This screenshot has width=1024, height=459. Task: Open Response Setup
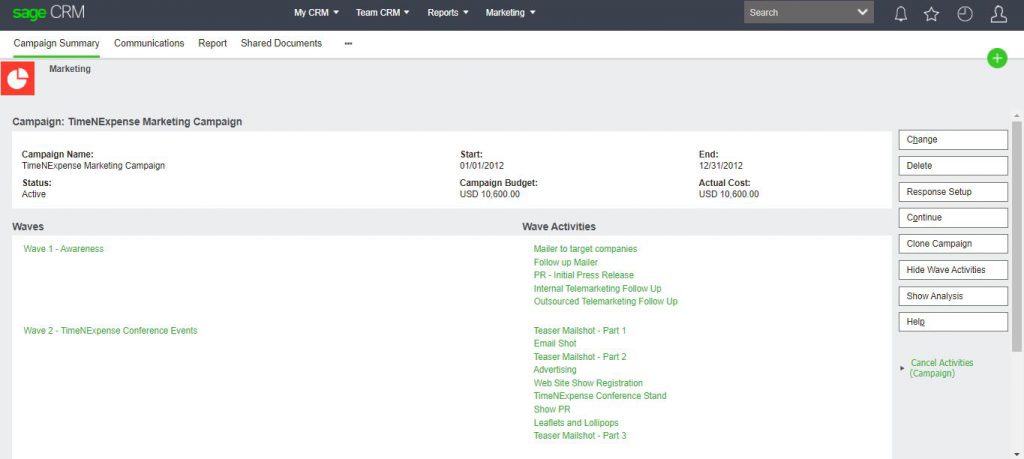[953, 191]
